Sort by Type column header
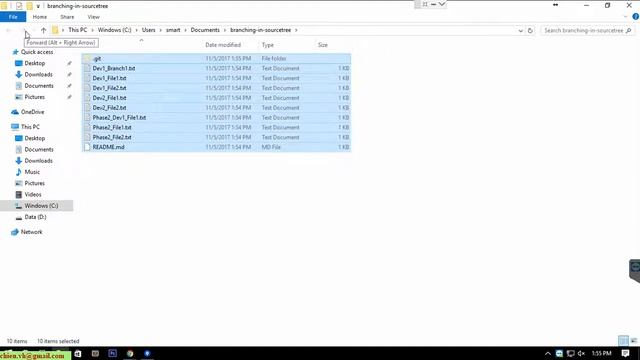640x360 pixels. click(x=268, y=45)
